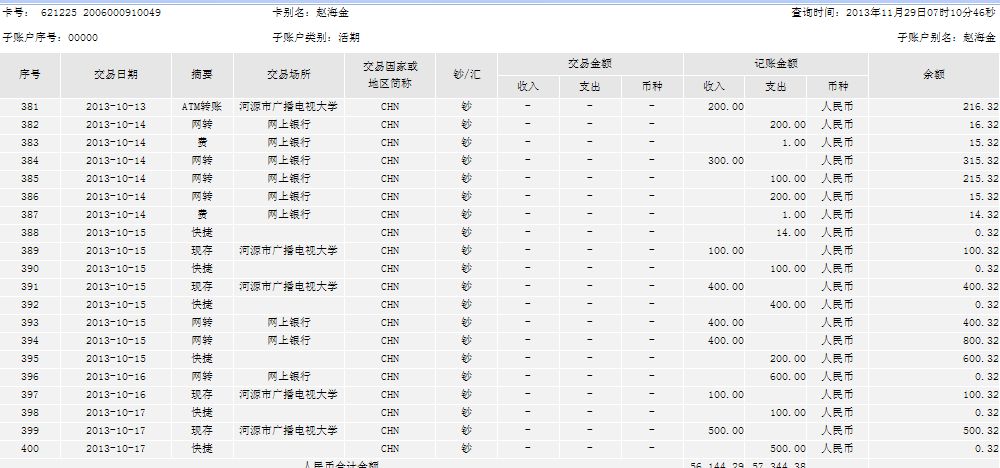1000x468 pixels.
Task: Select sequence number 400
Action: click(30, 448)
